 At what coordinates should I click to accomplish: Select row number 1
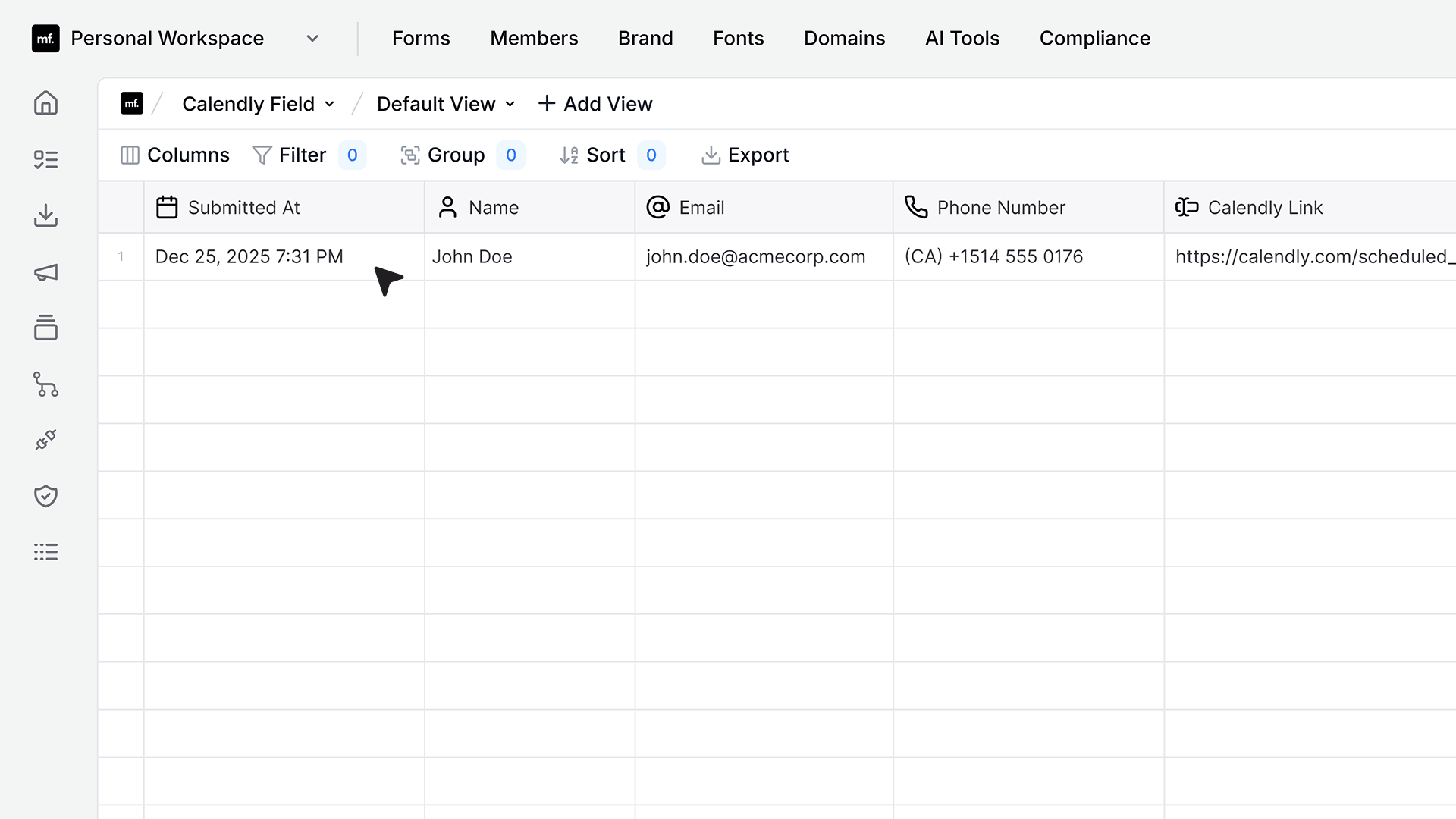(x=121, y=257)
